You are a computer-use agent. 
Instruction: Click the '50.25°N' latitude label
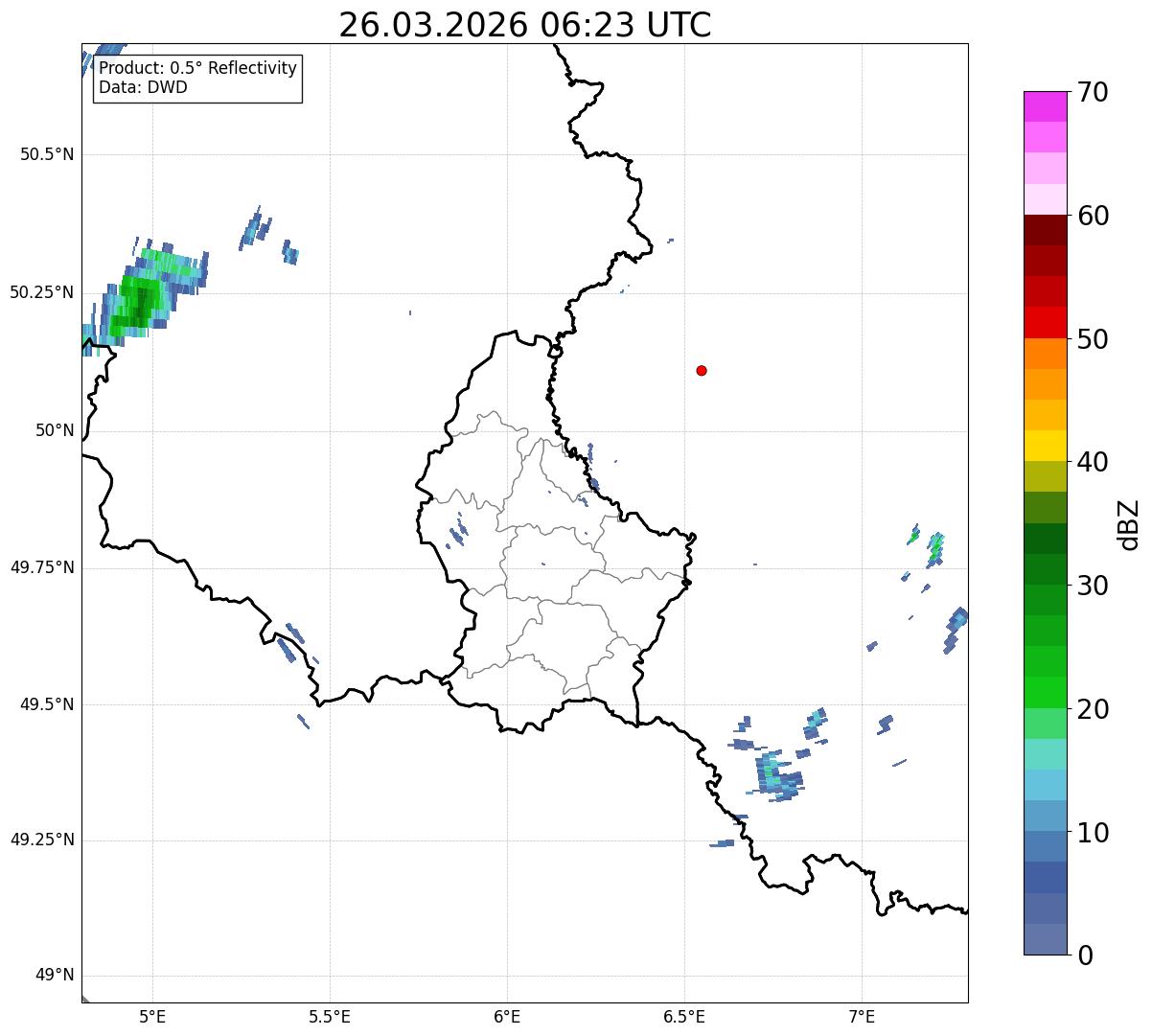click(42, 292)
